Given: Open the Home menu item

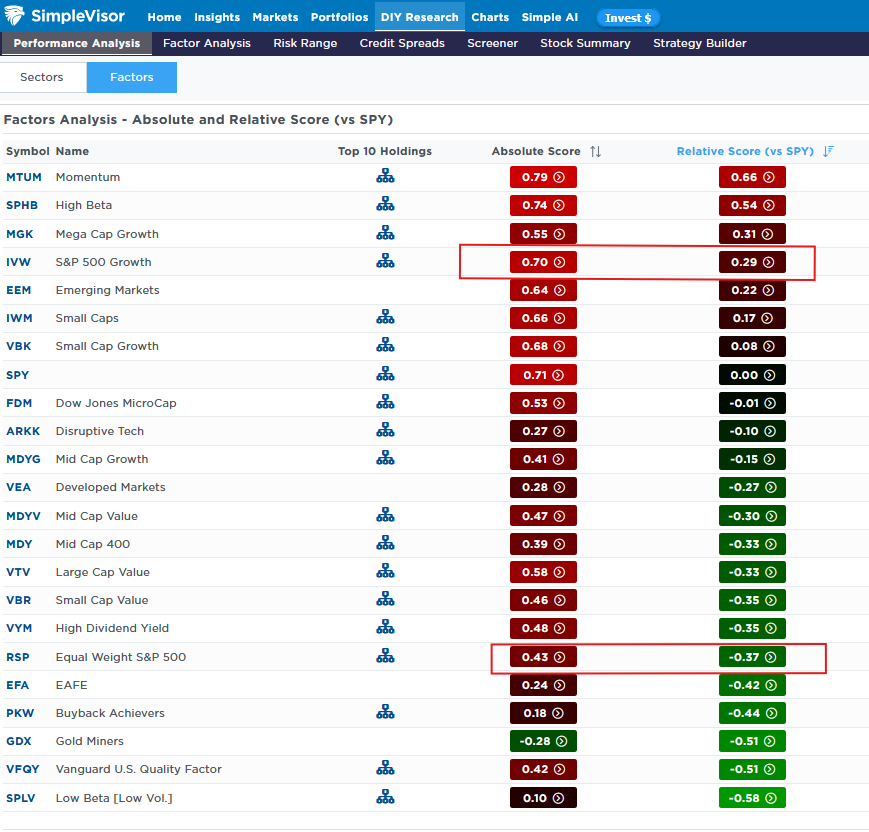Looking at the screenshot, I should coord(164,17).
